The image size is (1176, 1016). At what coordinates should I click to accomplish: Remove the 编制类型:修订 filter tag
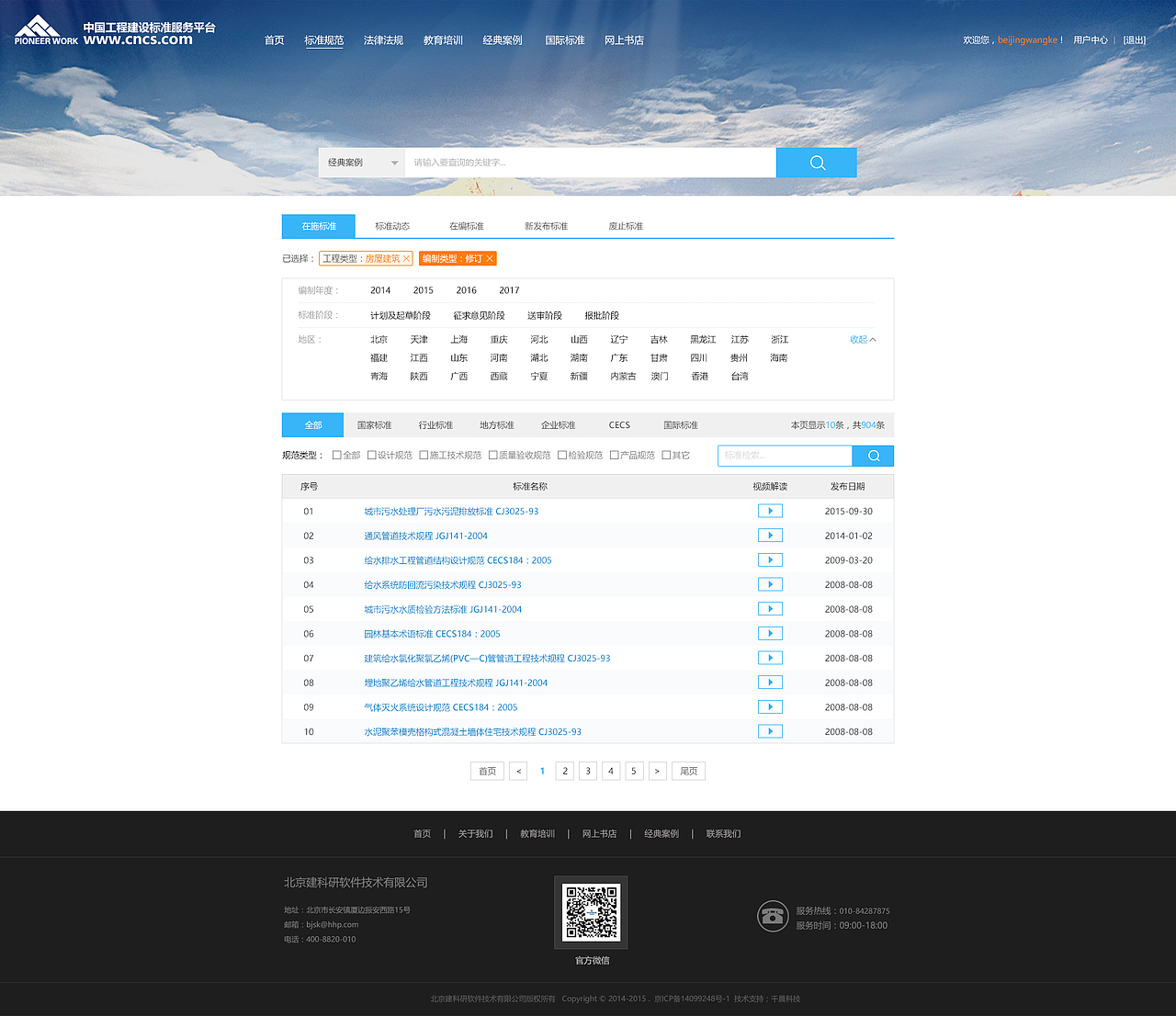[x=490, y=259]
